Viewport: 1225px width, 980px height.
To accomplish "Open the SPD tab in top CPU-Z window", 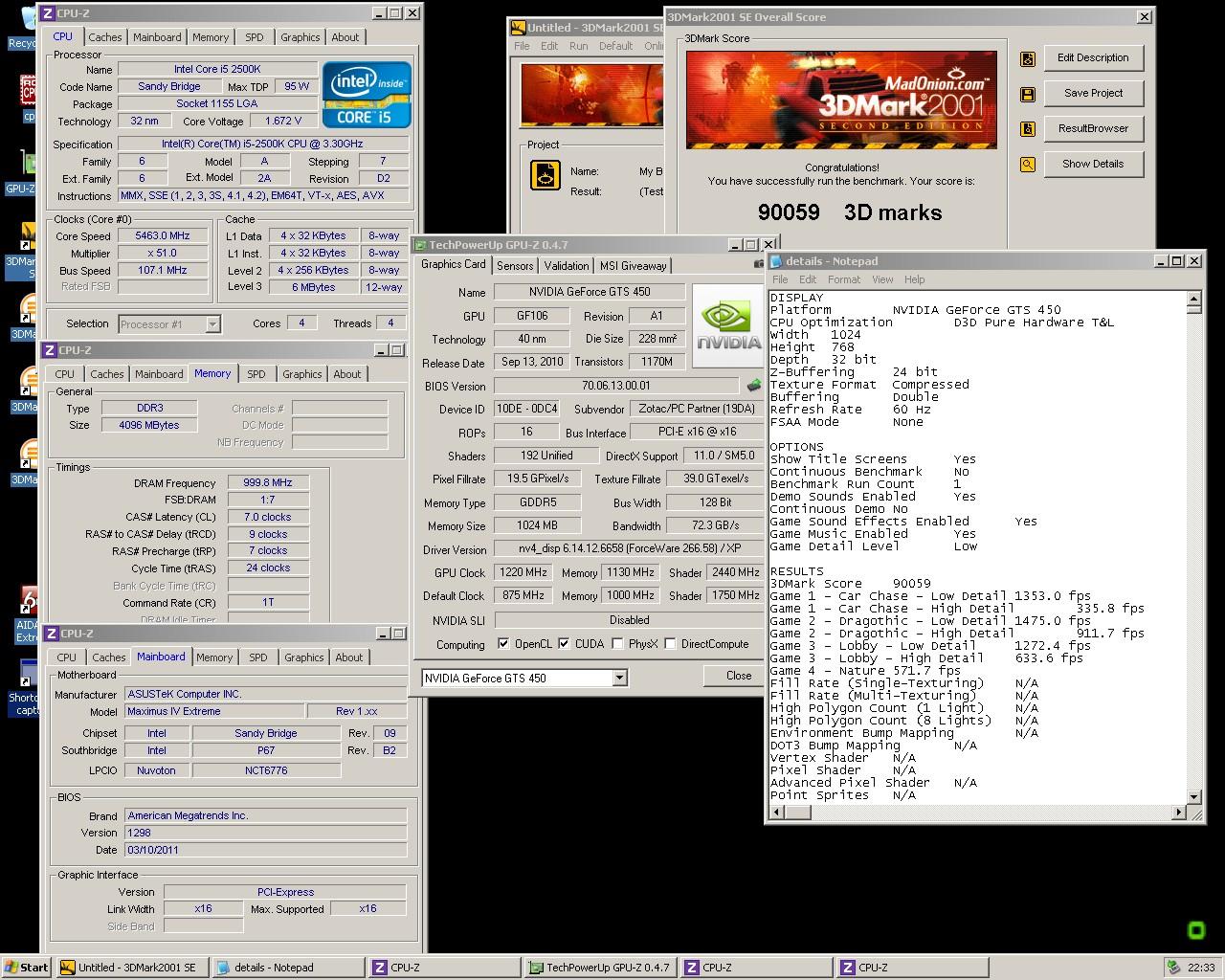I will [x=254, y=37].
